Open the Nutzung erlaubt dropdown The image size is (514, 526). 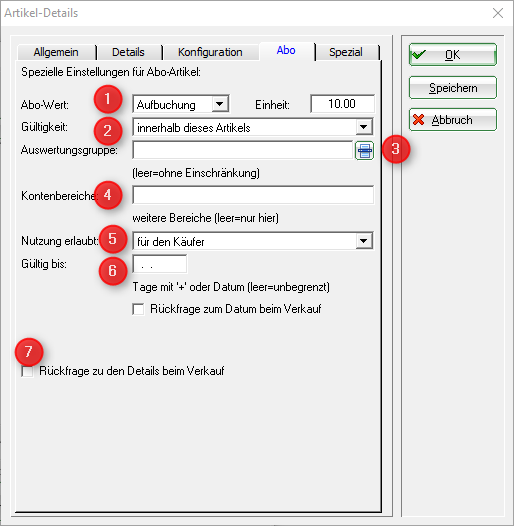pyautogui.click(x=363, y=241)
